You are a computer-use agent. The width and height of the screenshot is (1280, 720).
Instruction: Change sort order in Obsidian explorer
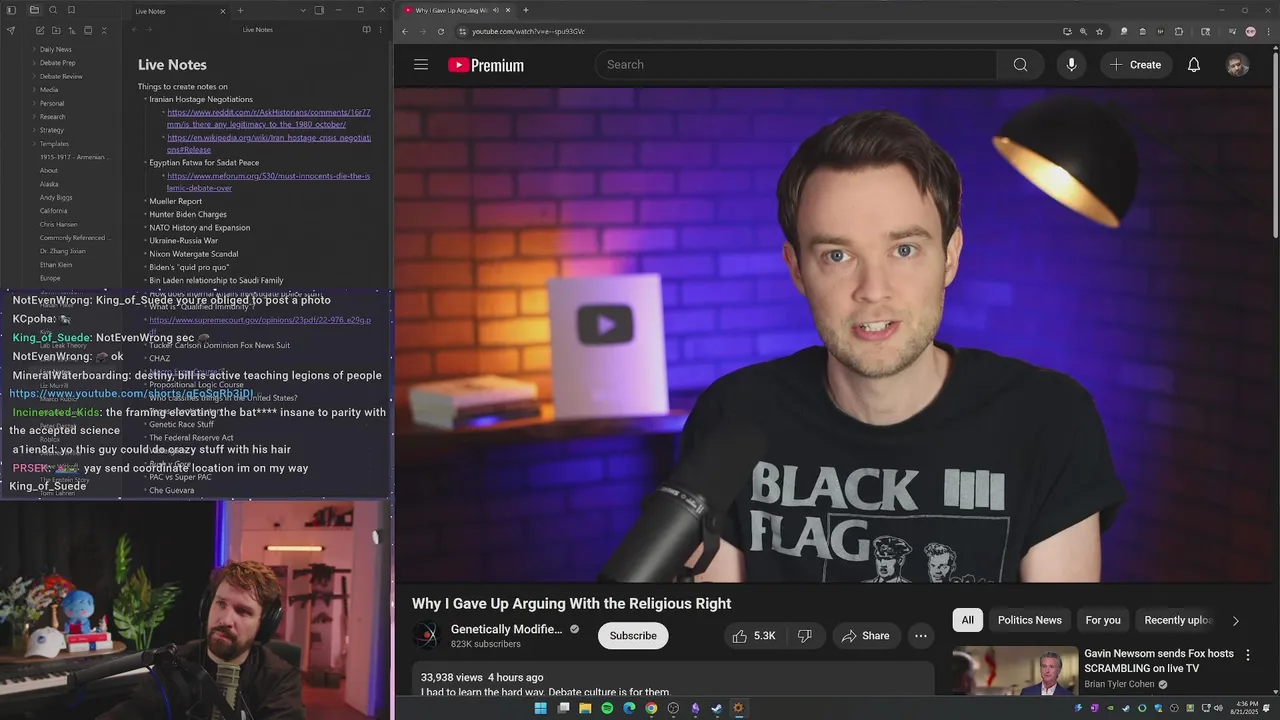click(x=72, y=30)
